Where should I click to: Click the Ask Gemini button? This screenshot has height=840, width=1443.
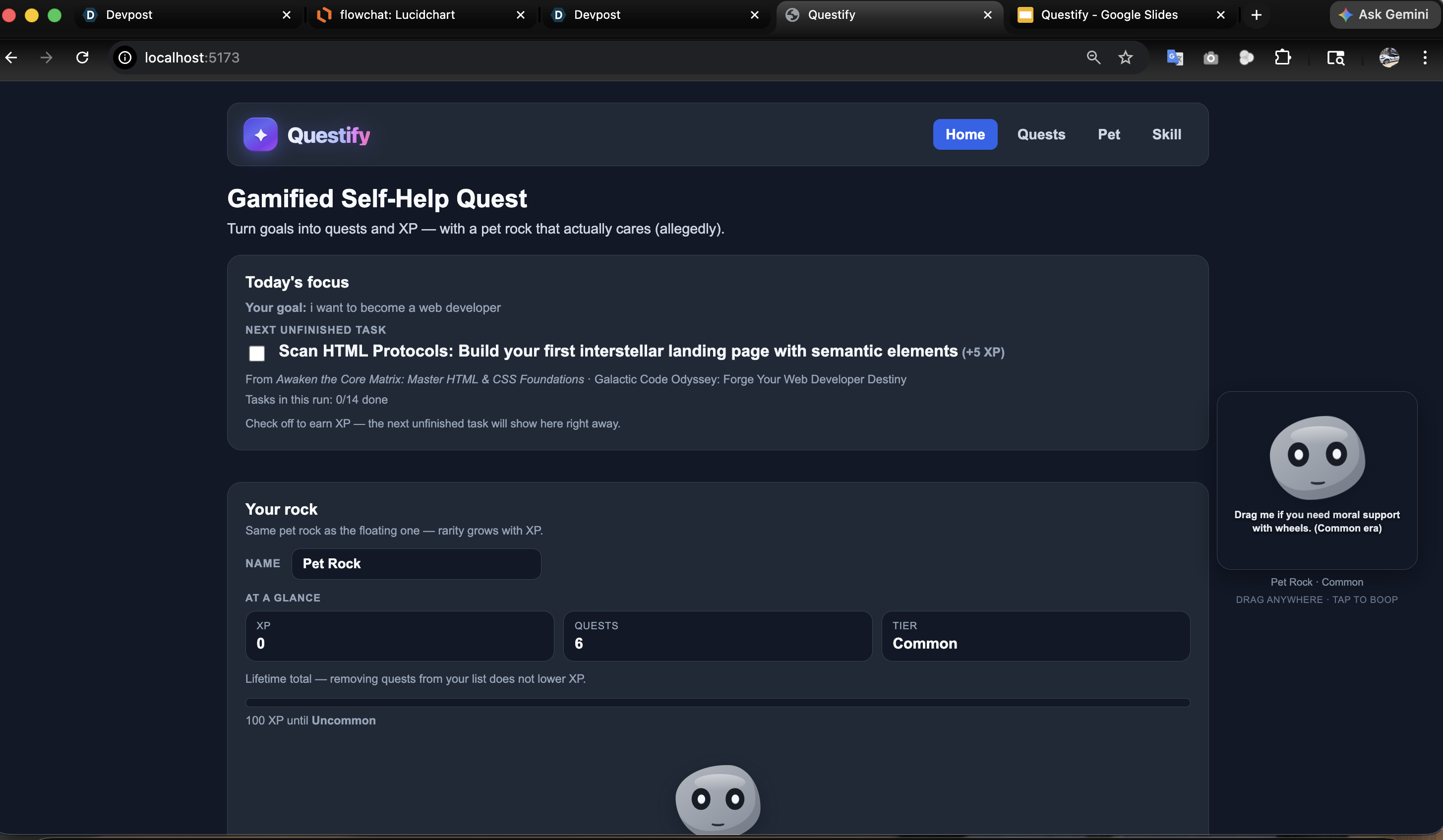tap(1384, 15)
